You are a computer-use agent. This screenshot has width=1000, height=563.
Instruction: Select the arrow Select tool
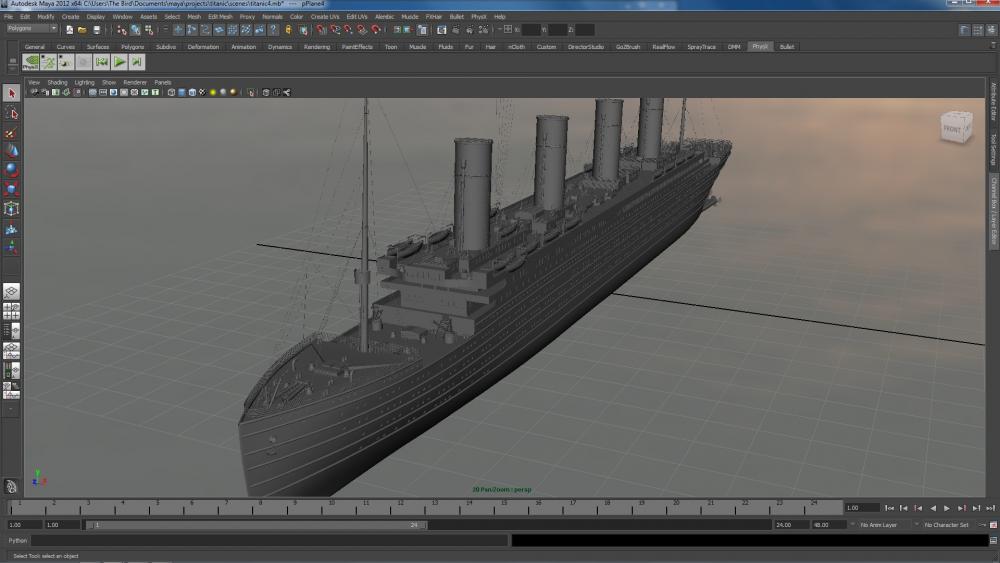(11, 94)
